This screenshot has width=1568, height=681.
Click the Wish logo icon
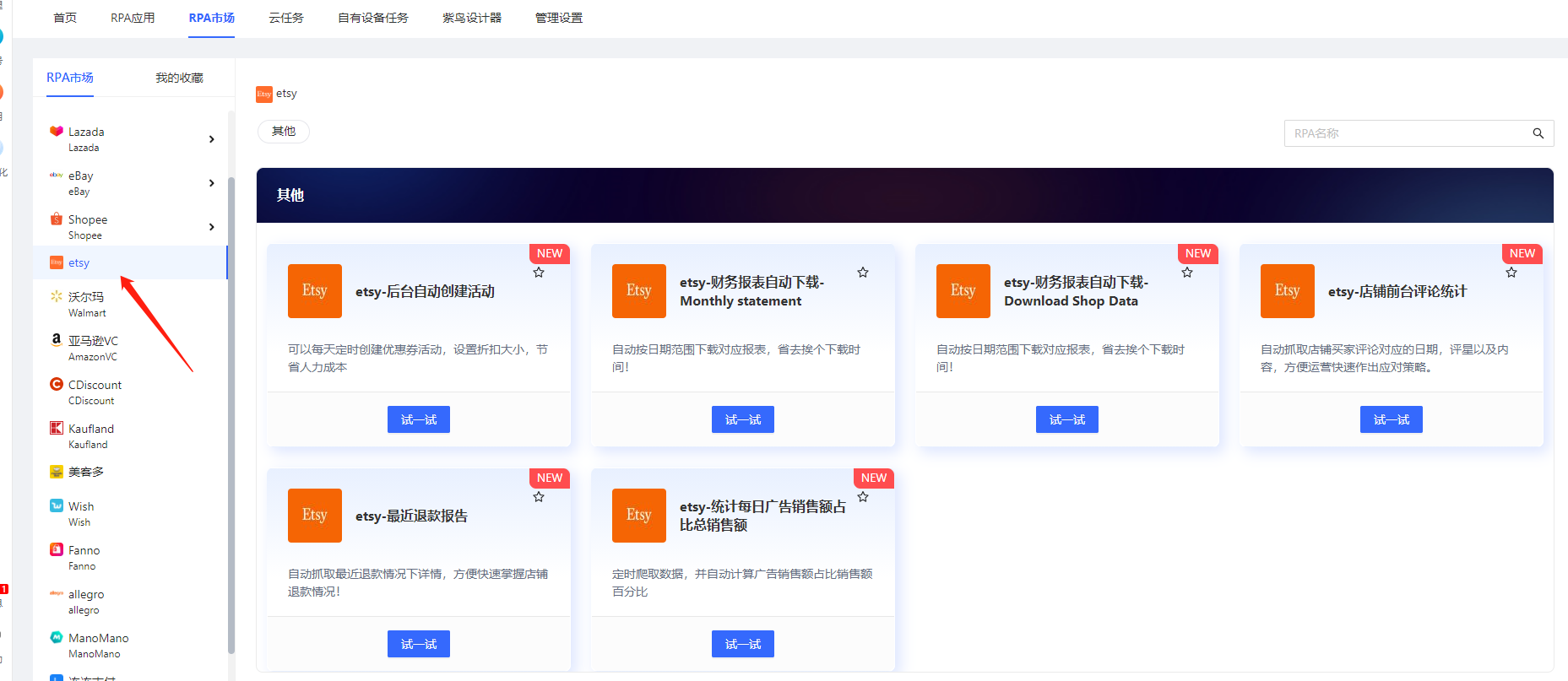[x=57, y=505]
